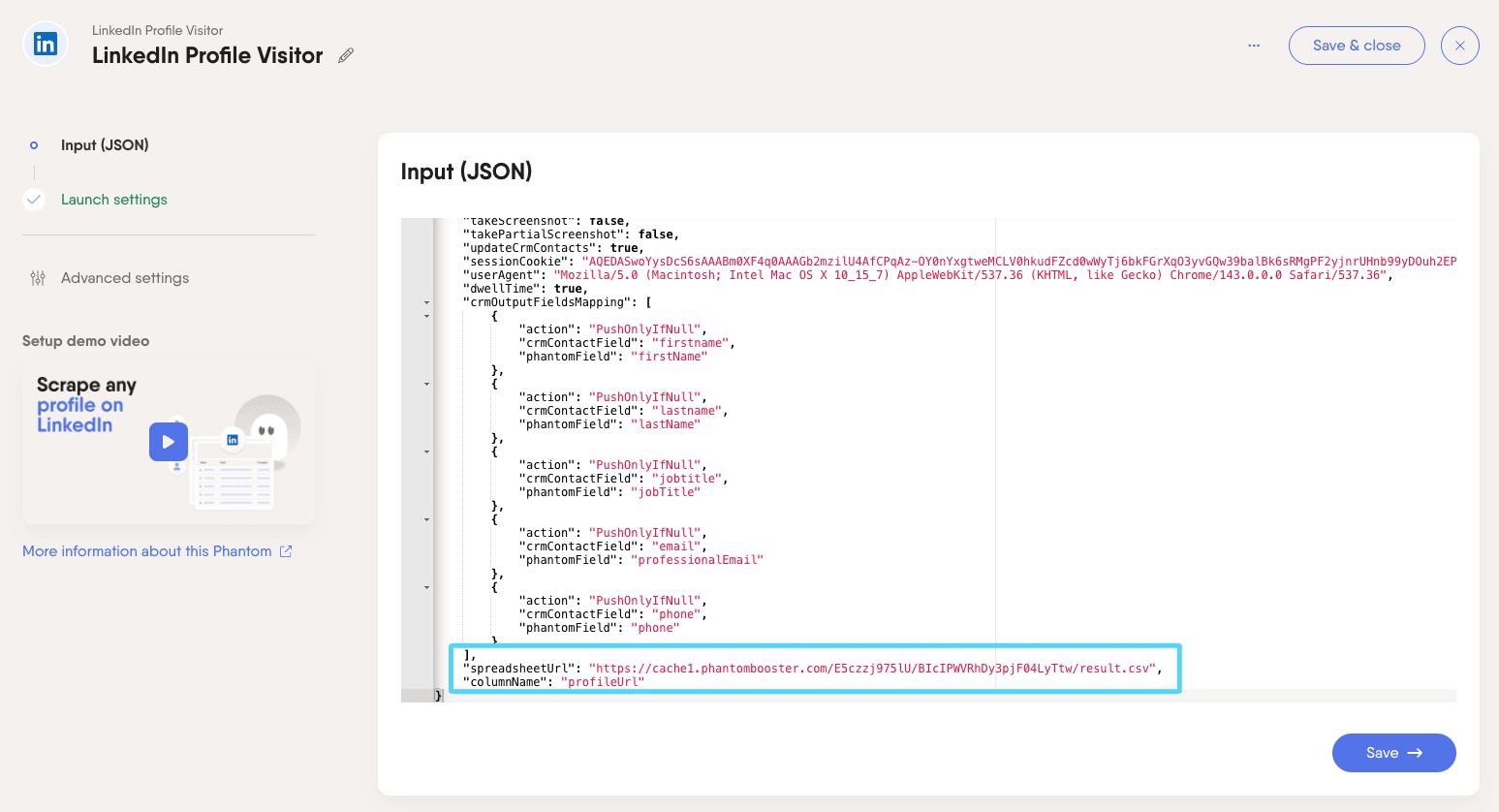Click the "phone" crmContactField value
The image size is (1499, 812).
(x=675, y=614)
